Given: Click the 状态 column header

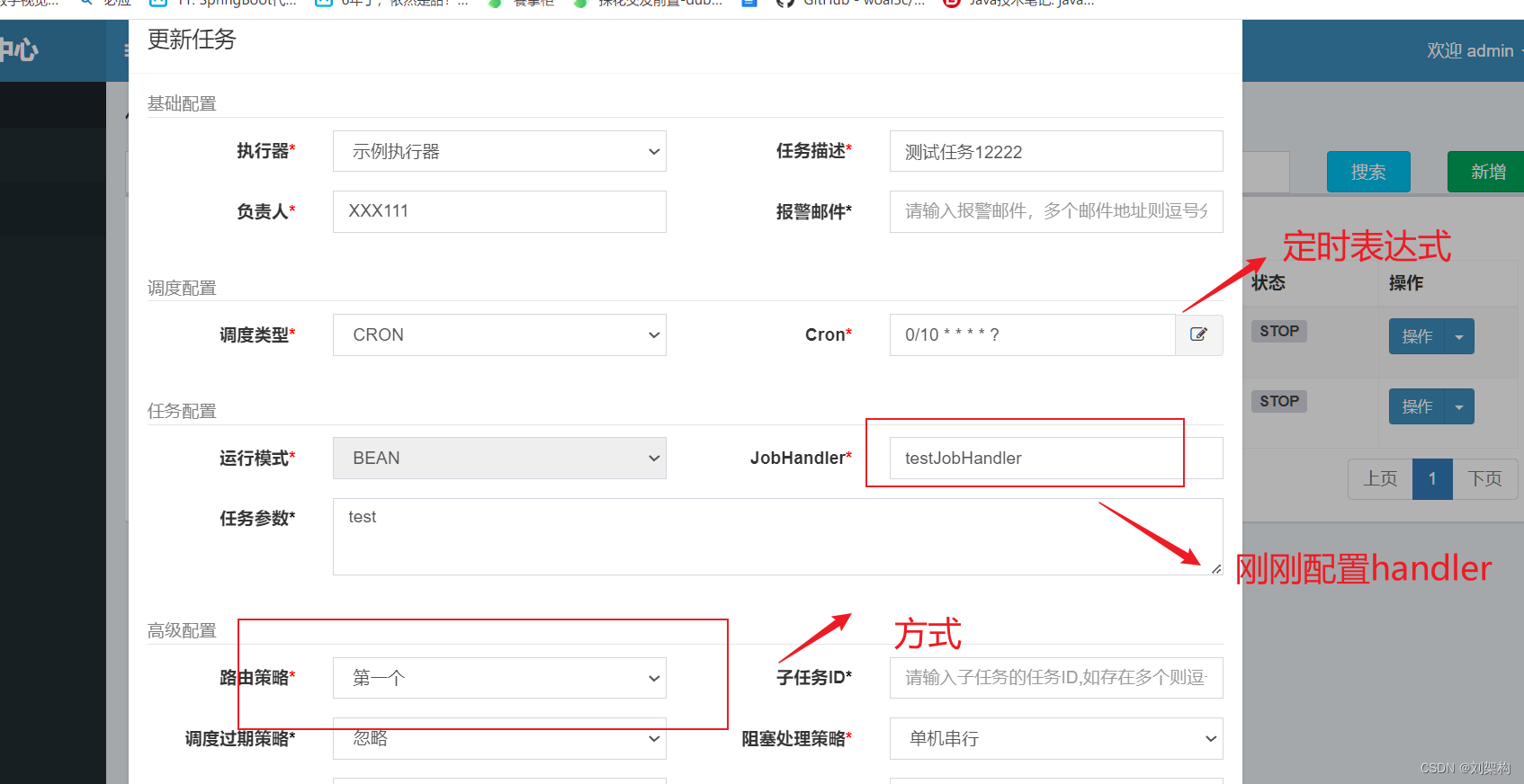Looking at the screenshot, I should tap(1269, 283).
